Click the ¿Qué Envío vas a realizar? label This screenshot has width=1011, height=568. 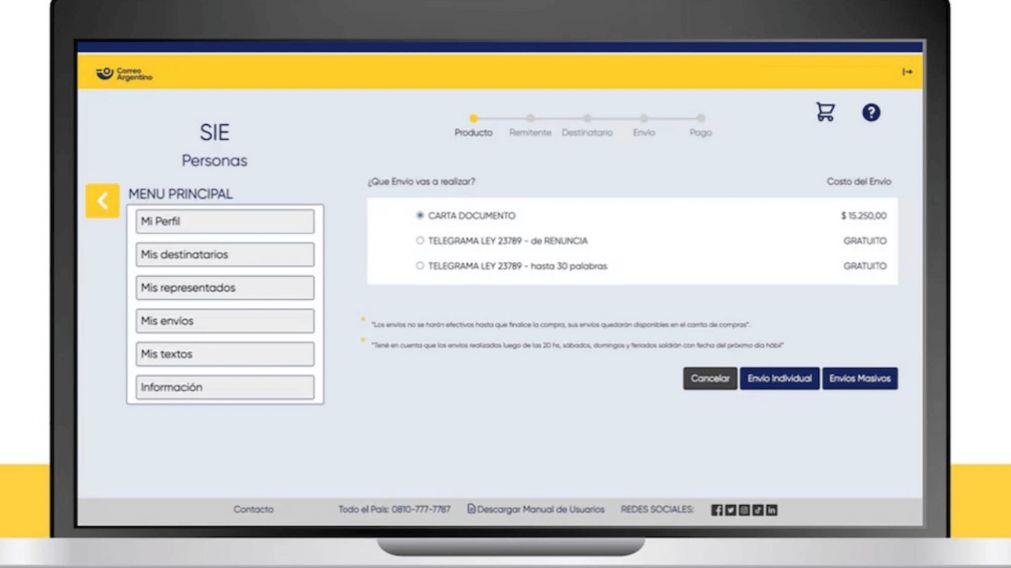pyautogui.click(x=422, y=182)
